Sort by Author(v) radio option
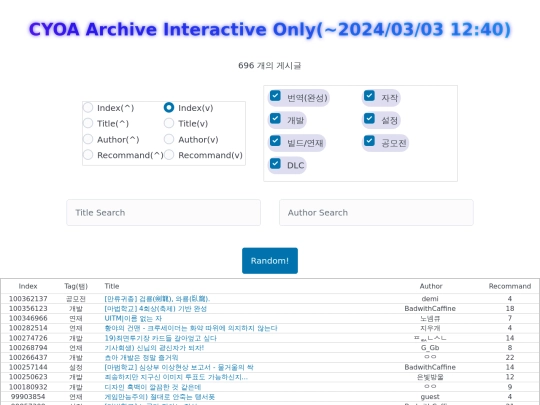The width and height of the screenshot is (540, 405). coord(169,139)
